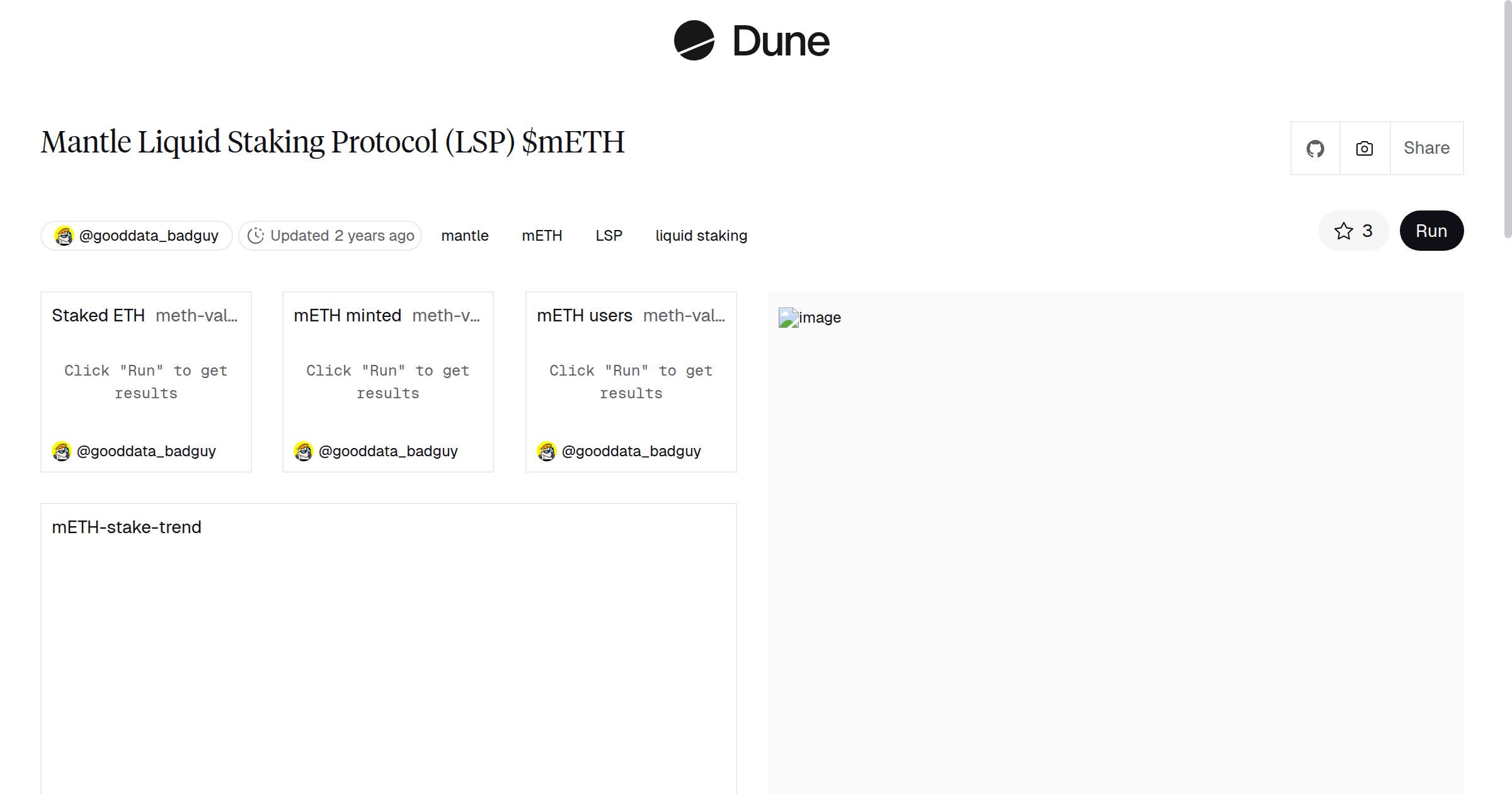This screenshot has height=794, width=1512.
Task: Select the mantle tag
Action: (465, 235)
